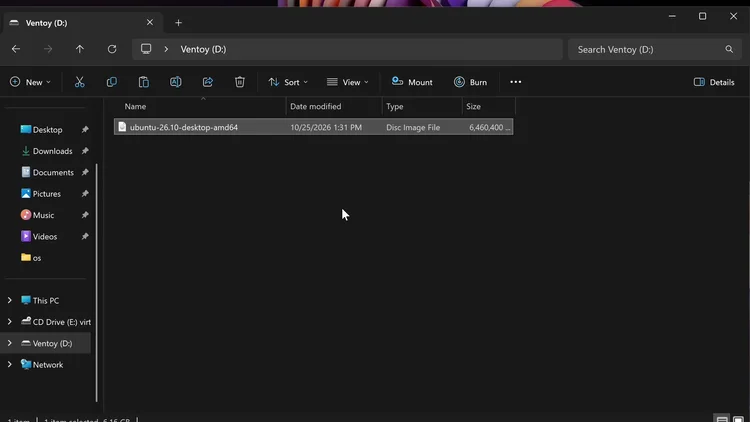This screenshot has width=750, height=422.
Task: Minimize the File Explorer window
Action: point(672,16)
